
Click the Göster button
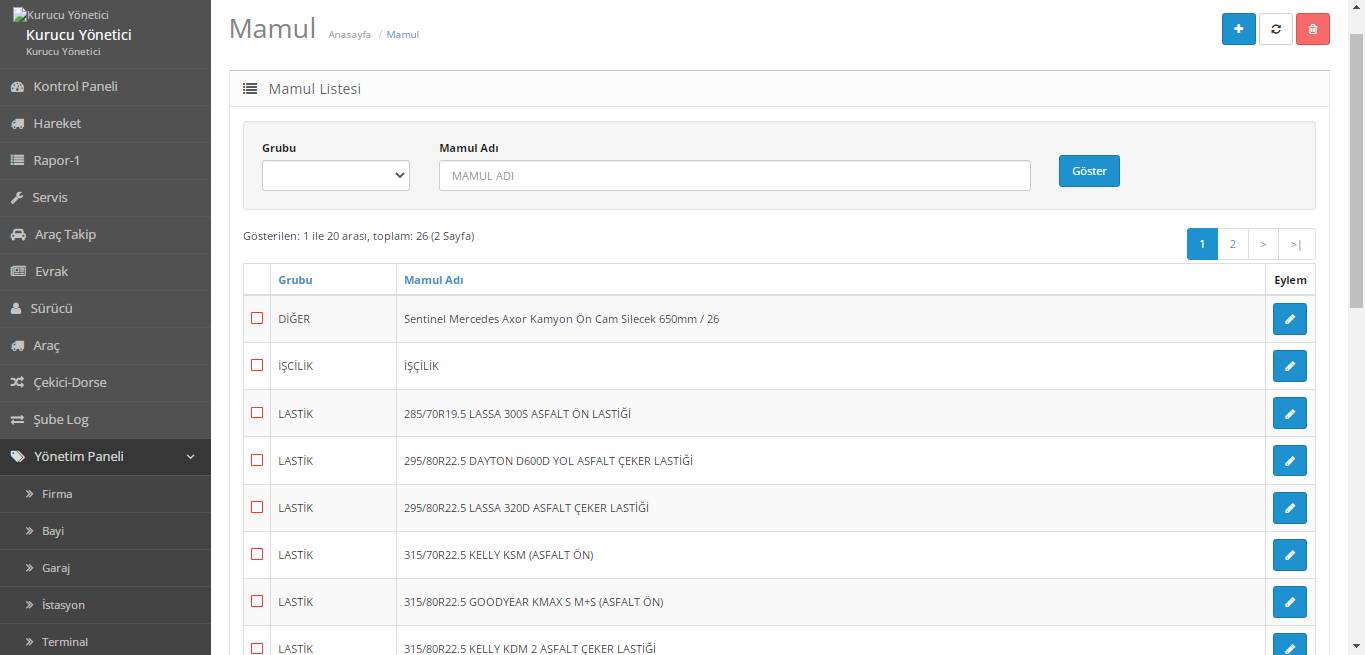tap(1089, 171)
